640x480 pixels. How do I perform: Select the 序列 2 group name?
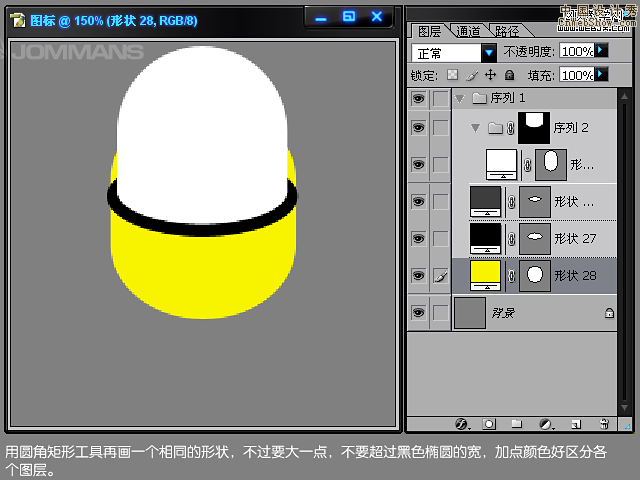point(571,128)
